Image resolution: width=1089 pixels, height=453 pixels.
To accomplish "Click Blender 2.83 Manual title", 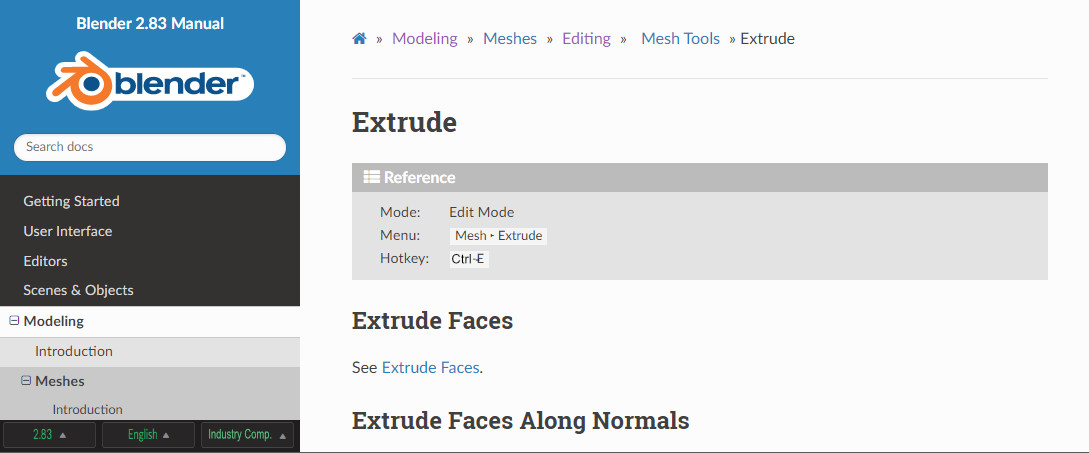I will coord(150,24).
